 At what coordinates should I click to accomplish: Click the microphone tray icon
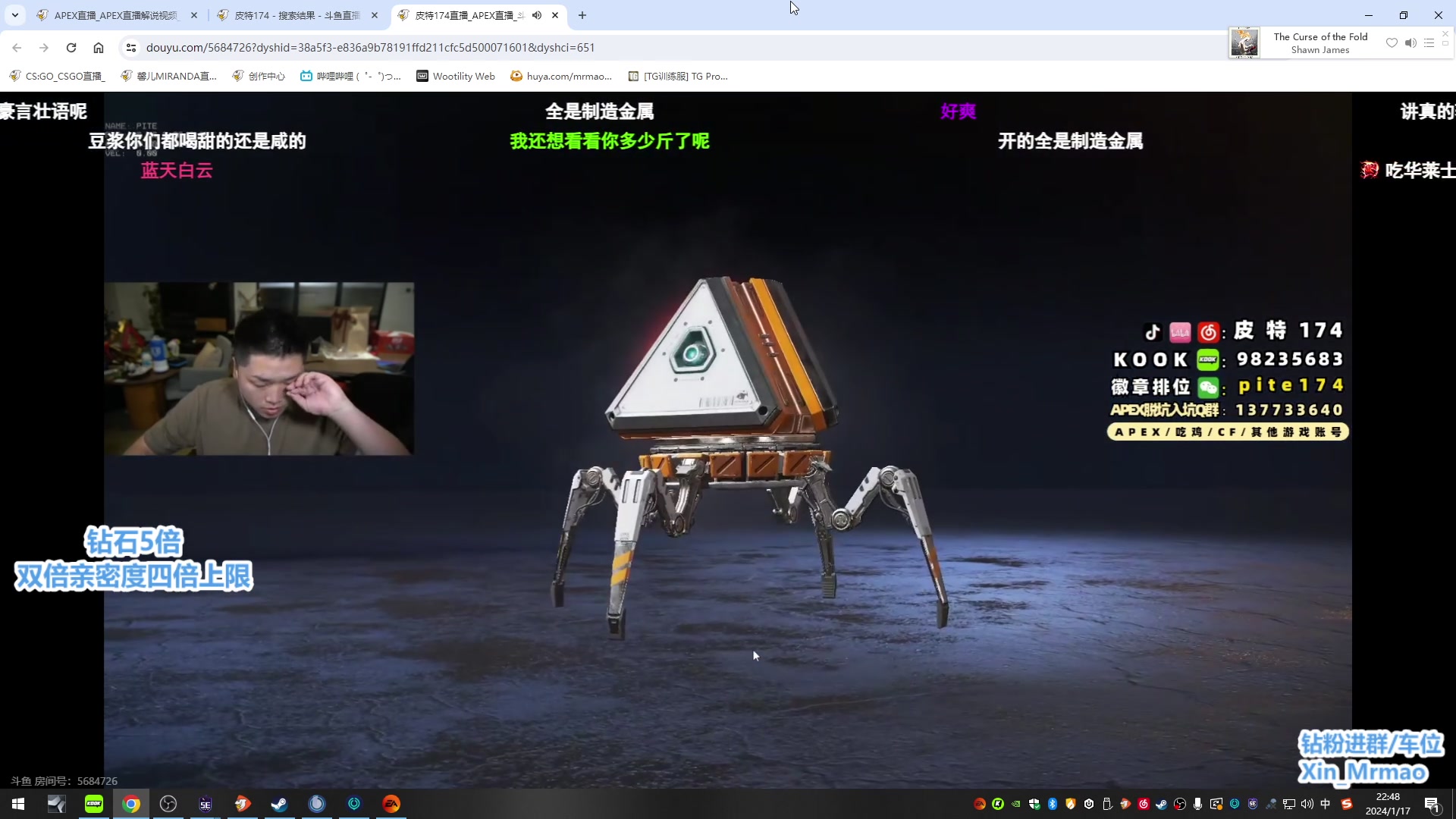pos(1197,804)
